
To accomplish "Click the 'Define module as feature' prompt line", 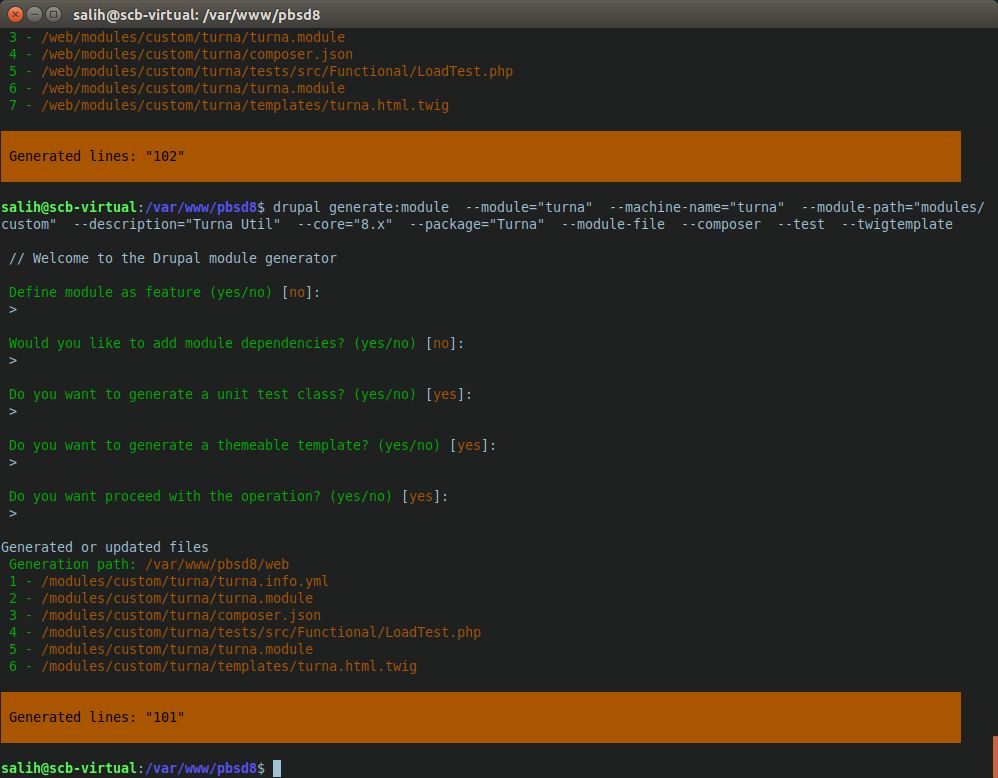I will [164, 292].
